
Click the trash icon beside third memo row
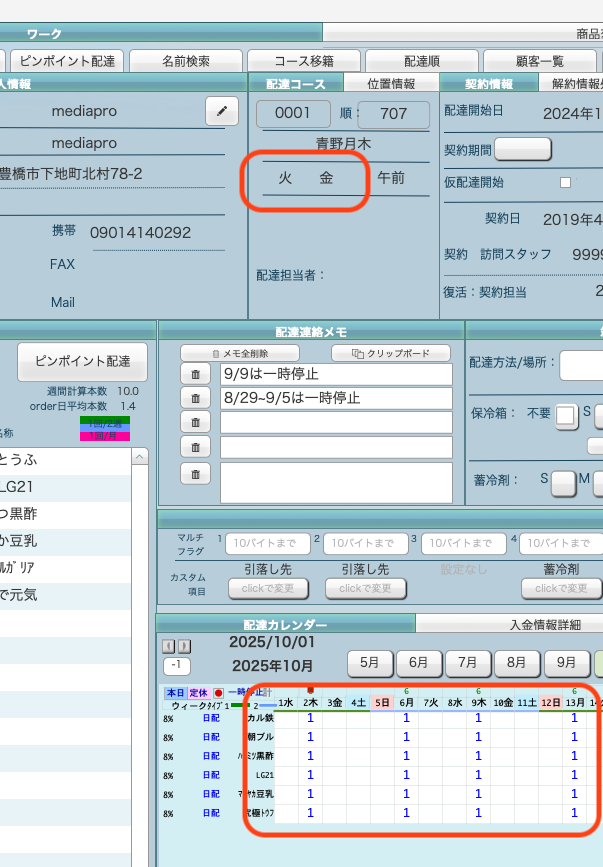pos(195,423)
